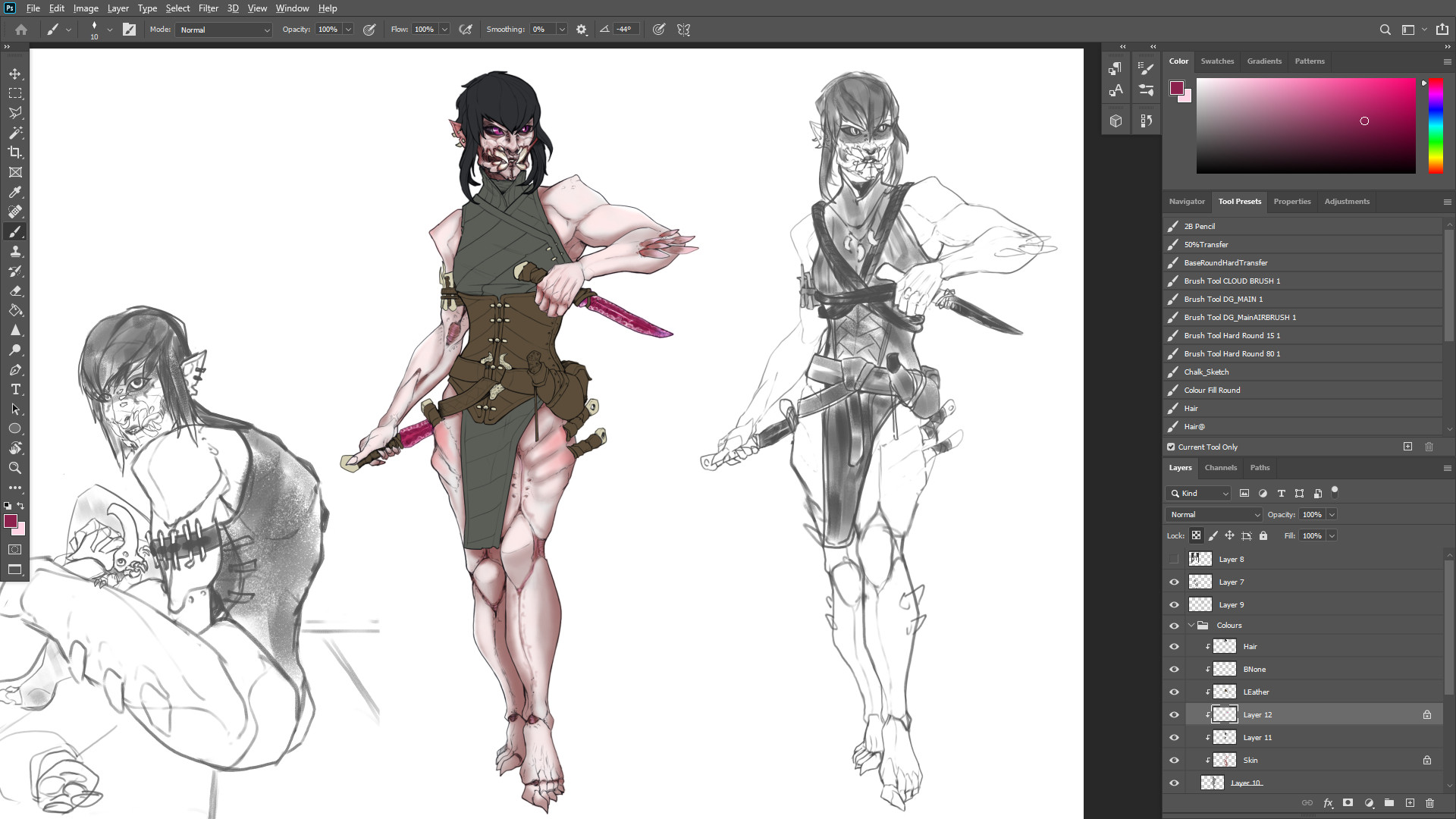Select the Hand tool
The width and height of the screenshot is (1456, 819).
click(x=15, y=448)
